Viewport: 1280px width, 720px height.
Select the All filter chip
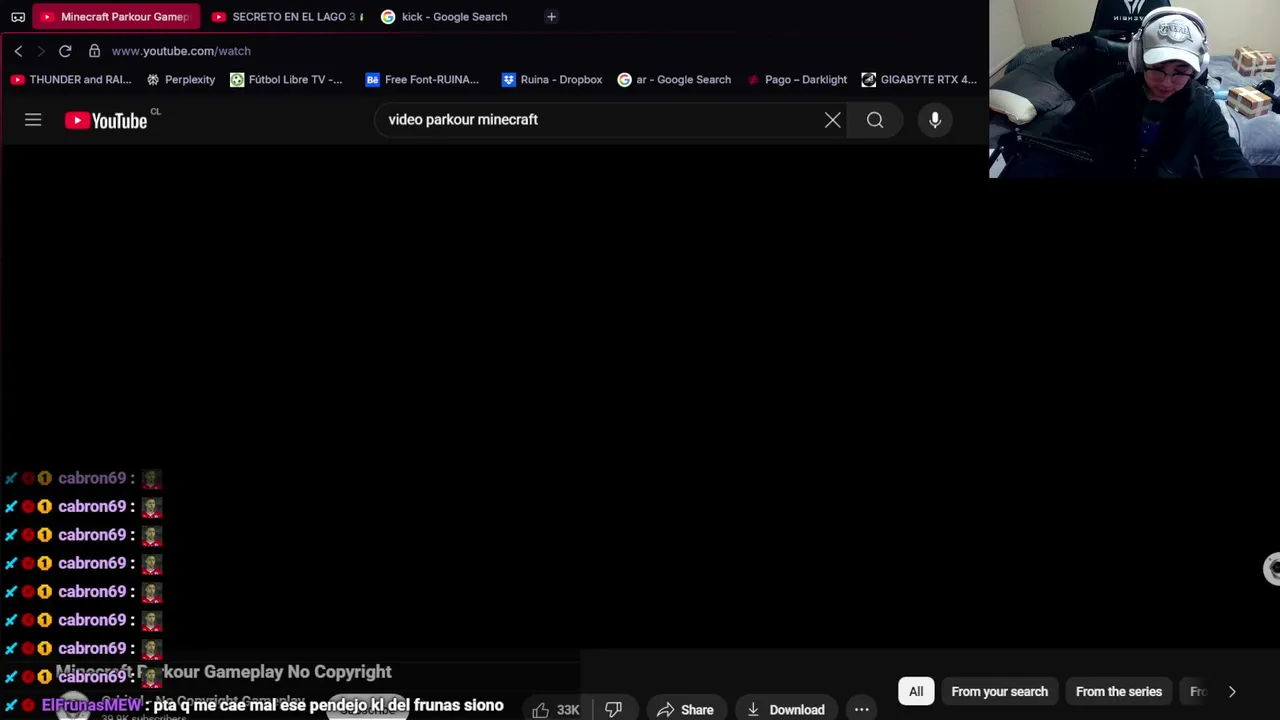(x=916, y=692)
